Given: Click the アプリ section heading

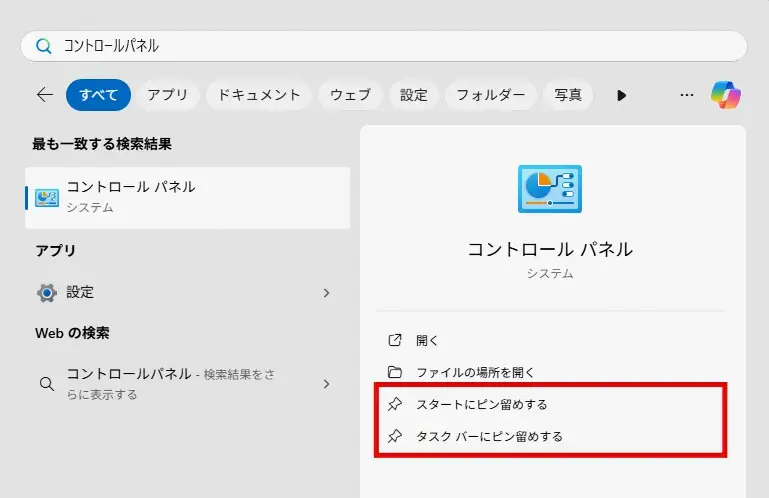Looking at the screenshot, I should 55,250.
